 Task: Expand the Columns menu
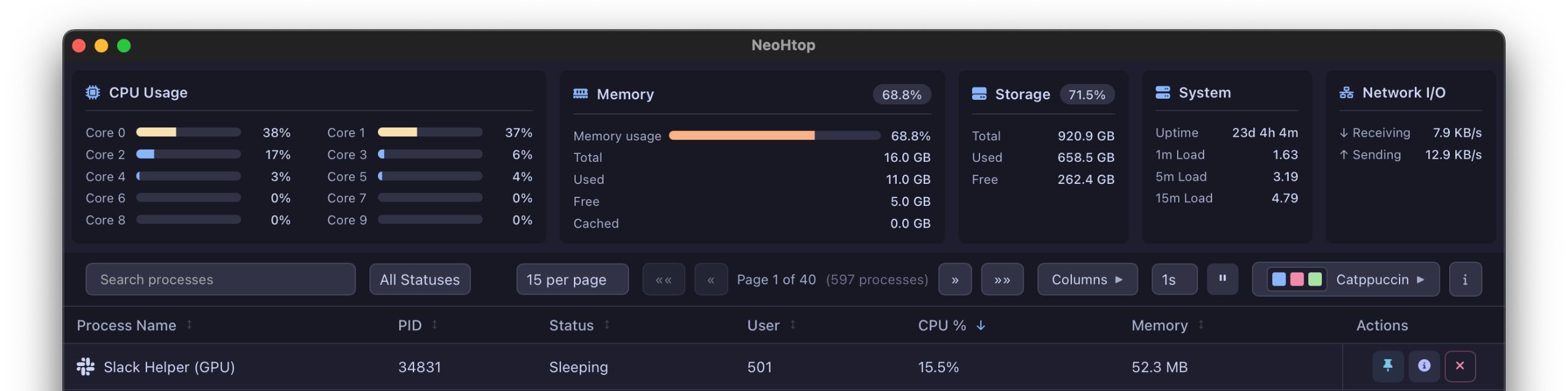tap(1087, 279)
